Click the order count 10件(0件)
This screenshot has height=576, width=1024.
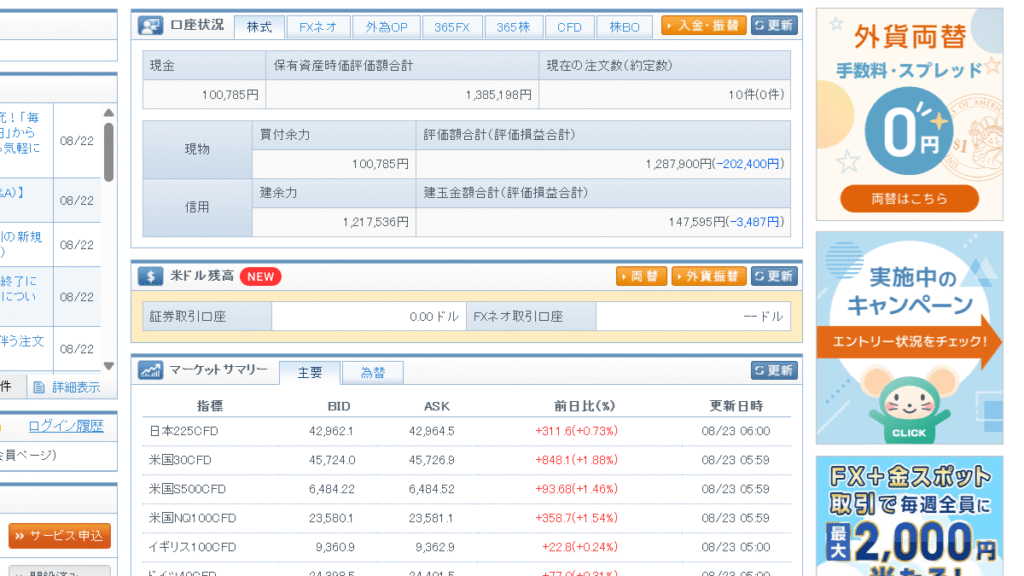[756, 95]
